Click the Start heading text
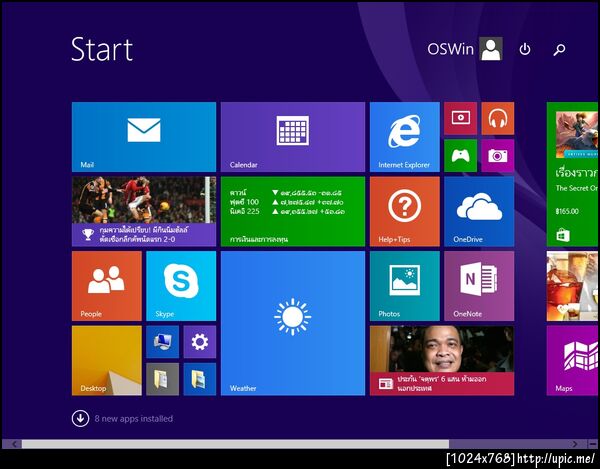The width and height of the screenshot is (600, 469). point(102,49)
